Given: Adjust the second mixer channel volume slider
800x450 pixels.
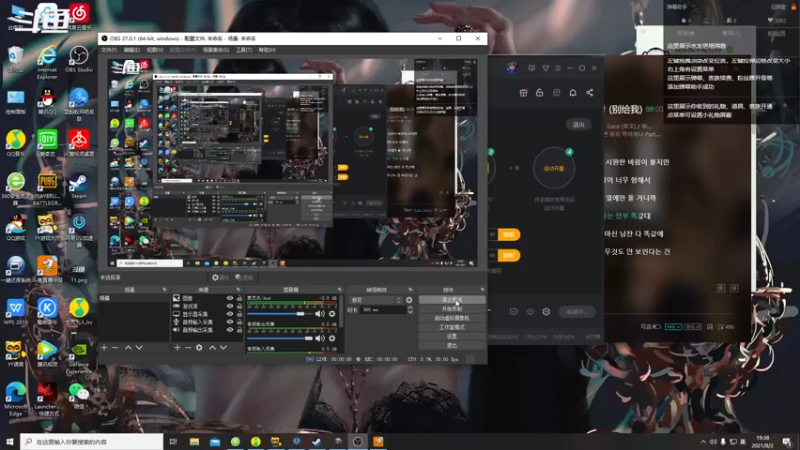Looking at the screenshot, I should [x=280, y=338].
